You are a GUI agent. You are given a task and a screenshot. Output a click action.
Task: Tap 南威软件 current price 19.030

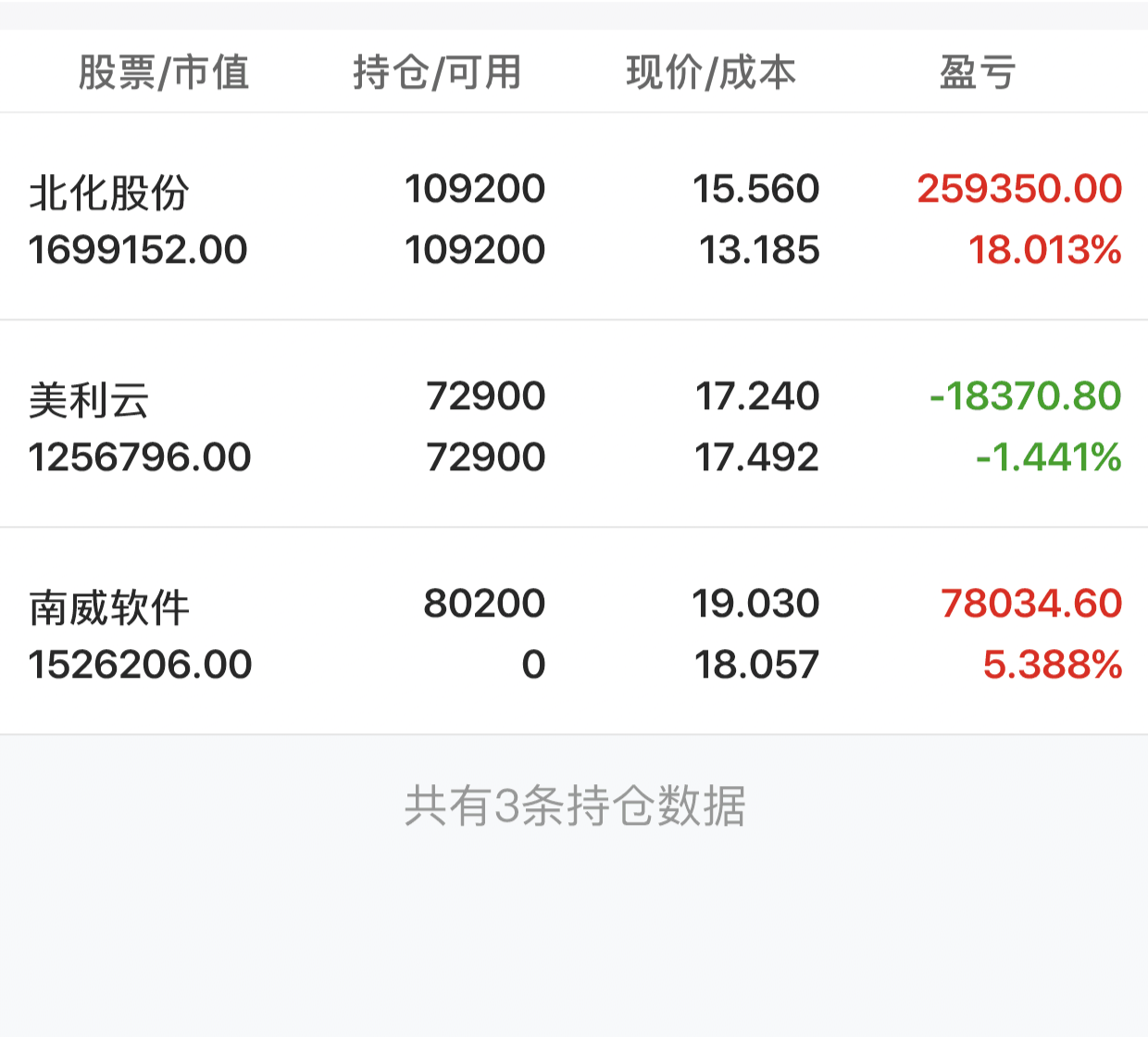click(x=756, y=604)
